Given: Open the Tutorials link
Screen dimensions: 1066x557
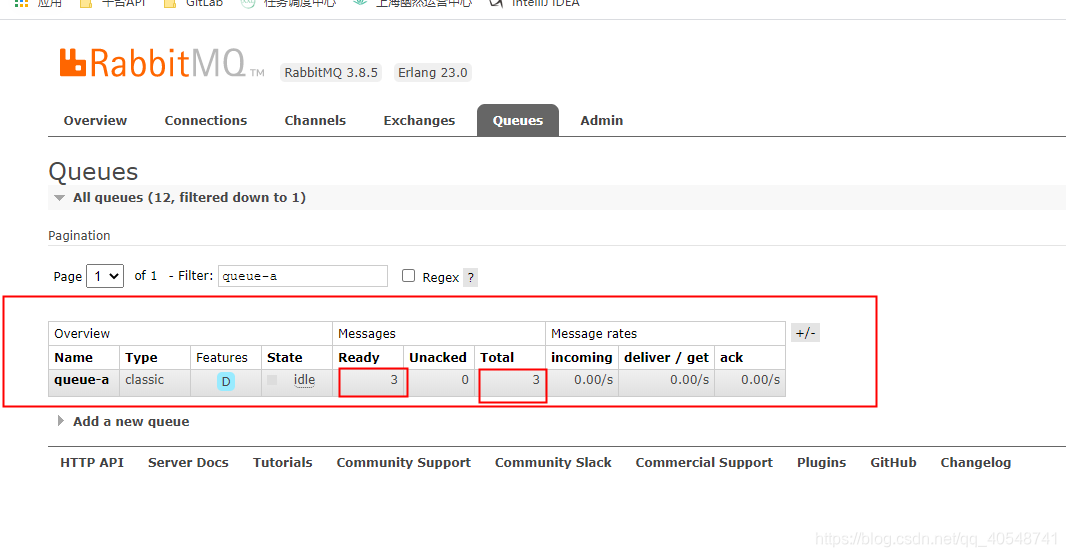Looking at the screenshot, I should coord(283,462).
